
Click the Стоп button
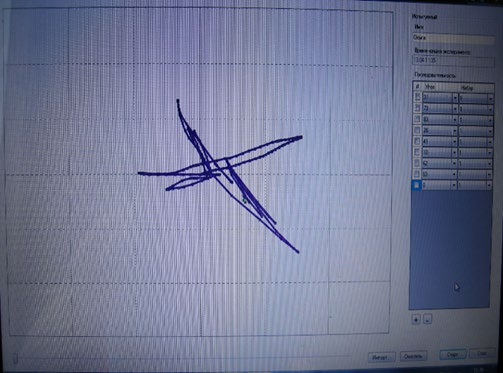(x=482, y=354)
